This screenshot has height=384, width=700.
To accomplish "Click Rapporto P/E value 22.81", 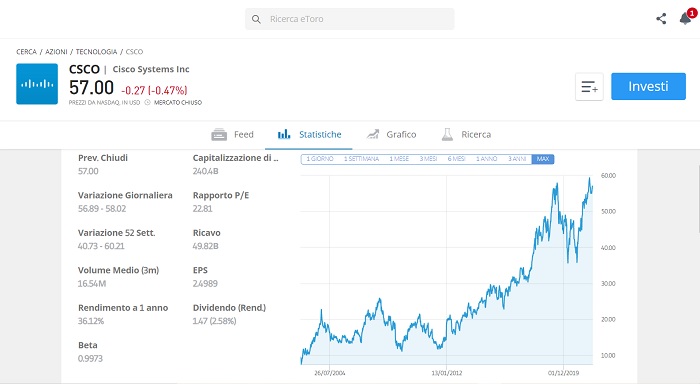I will tap(203, 209).
